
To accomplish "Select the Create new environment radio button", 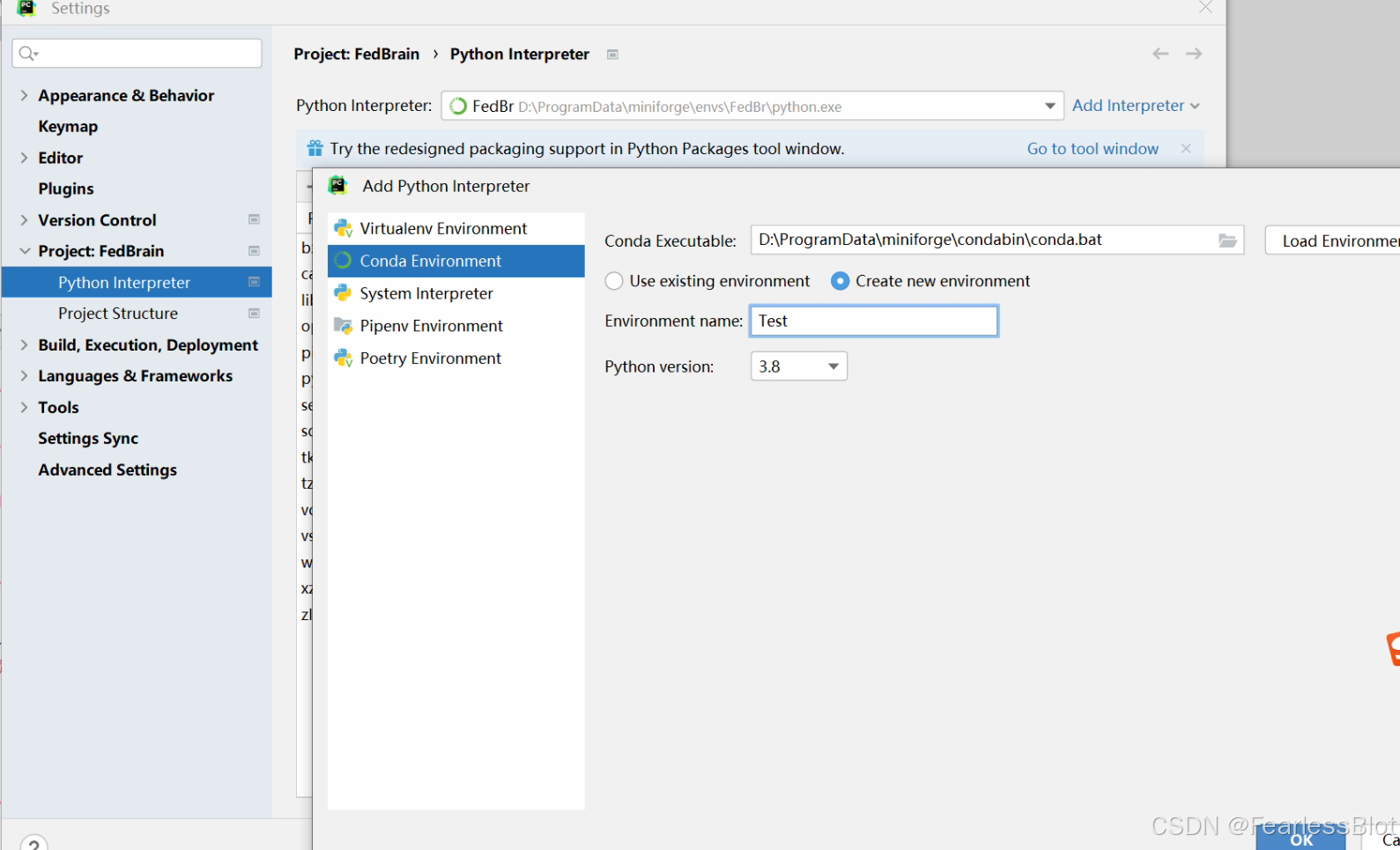I will pyautogui.click(x=841, y=281).
